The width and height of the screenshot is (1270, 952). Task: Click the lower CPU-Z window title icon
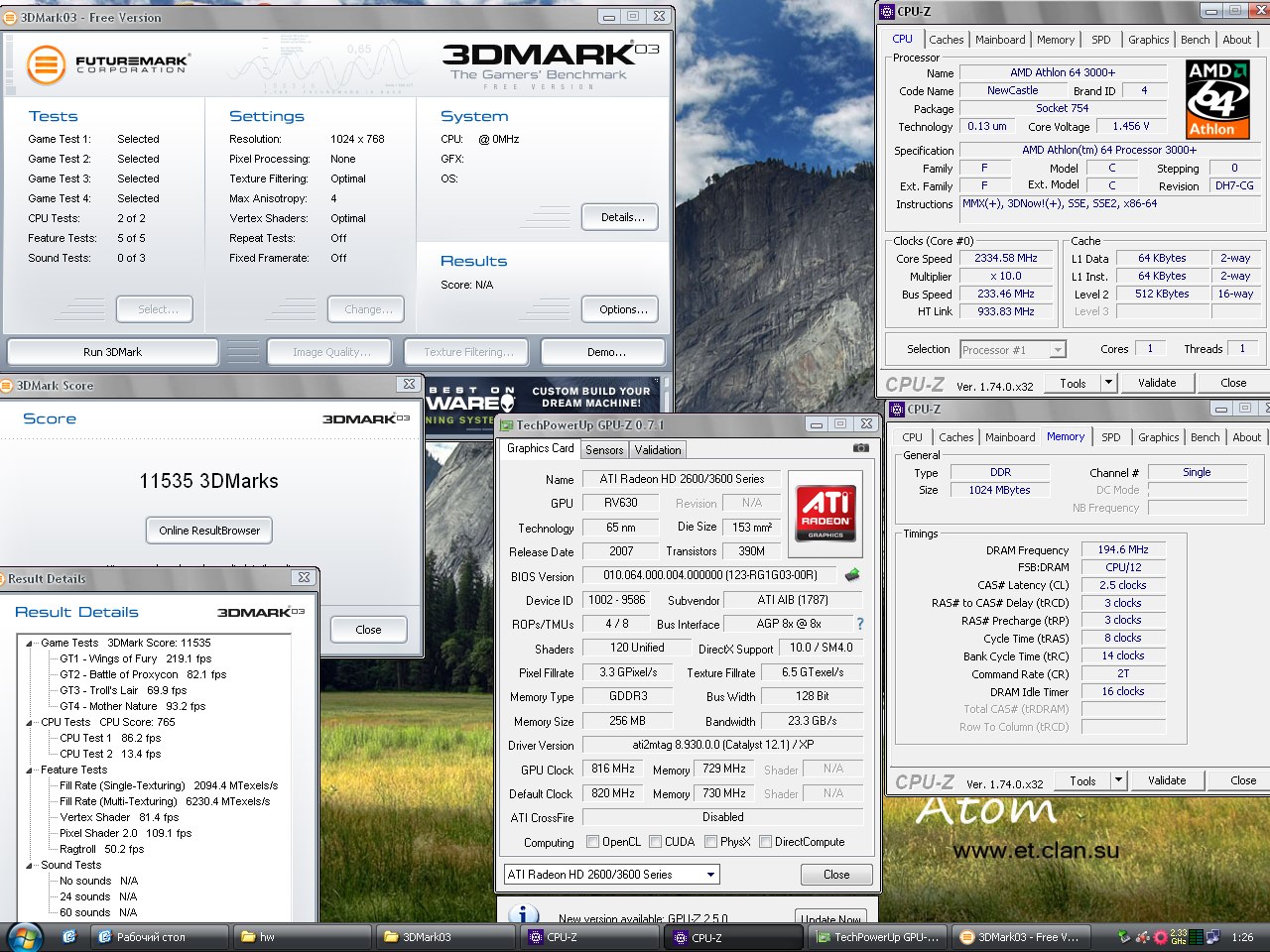pyautogui.click(x=897, y=409)
